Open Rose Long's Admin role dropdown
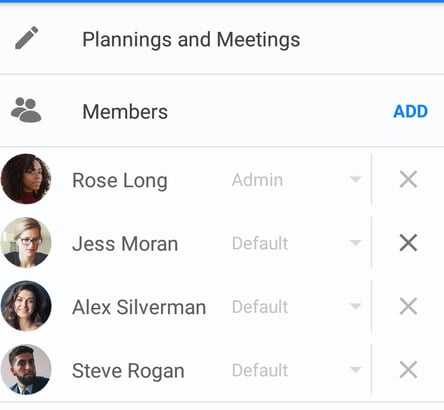 297,180
